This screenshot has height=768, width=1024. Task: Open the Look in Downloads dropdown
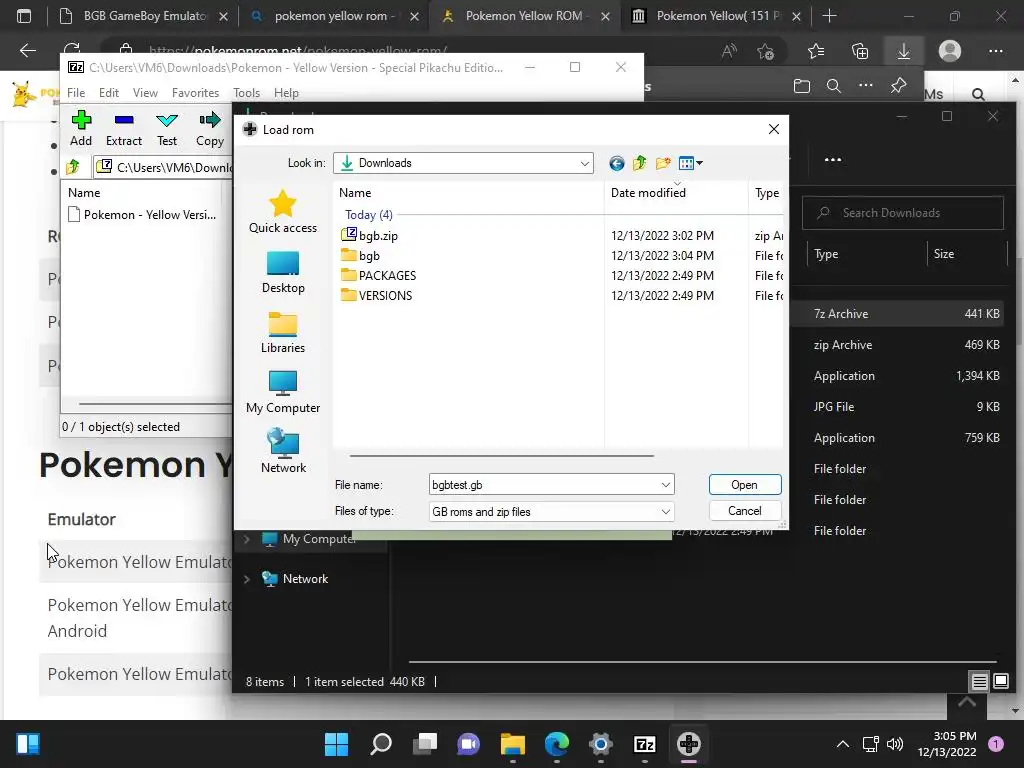coord(584,163)
